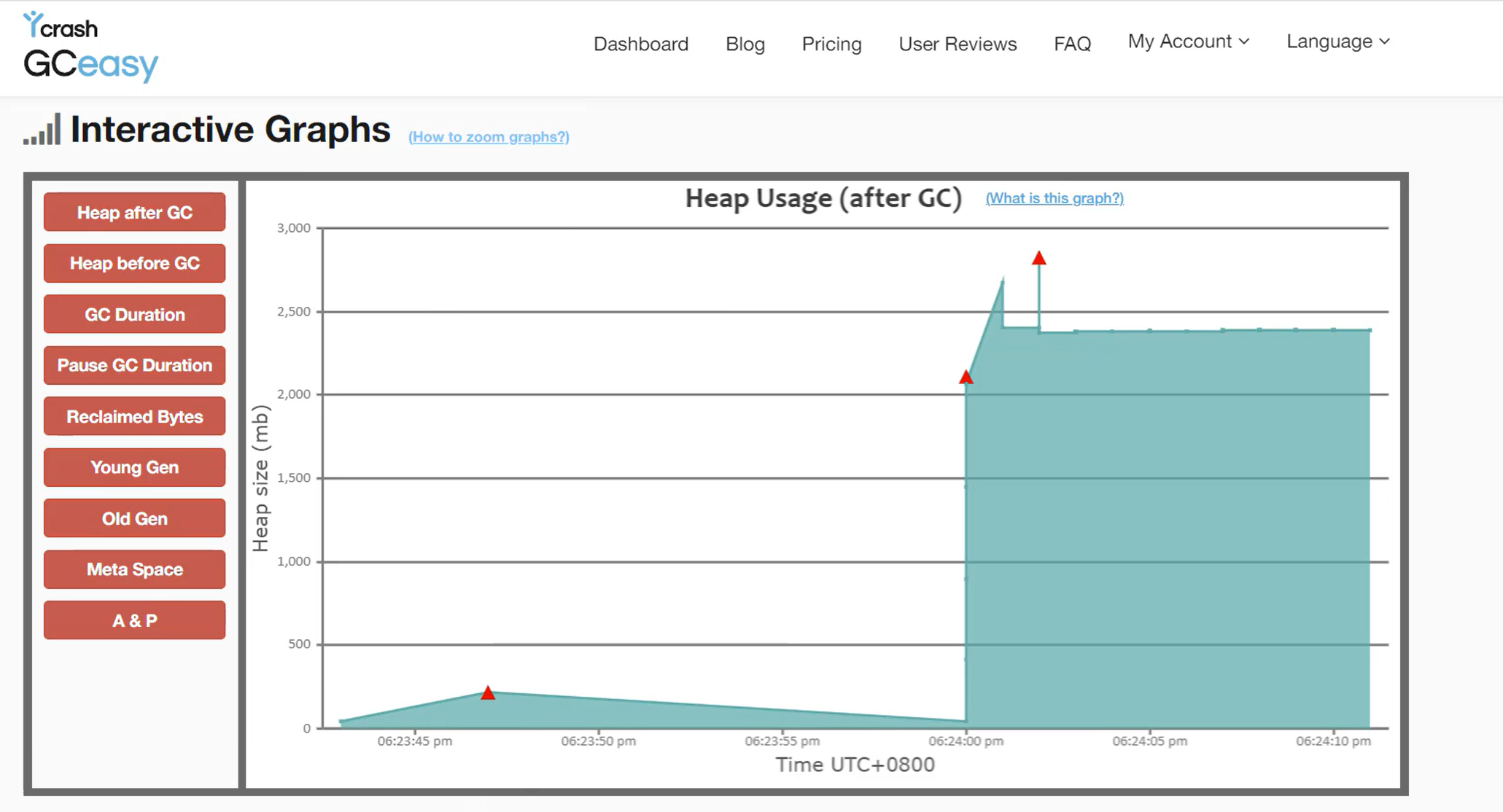The width and height of the screenshot is (1503, 812).
Task: Open the Dashboard menu item
Action: tap(641, 44)
